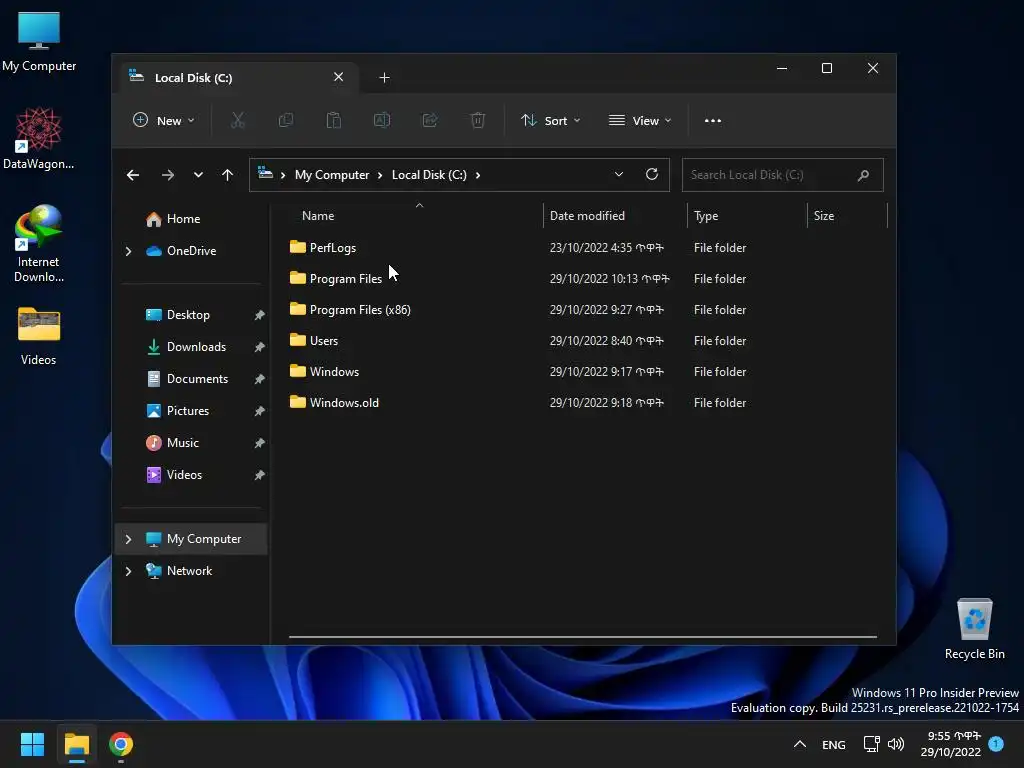Image resolution: width=1024 pixels, height=768 pixels.
Task: Go up one folder level
Action: (227, 175)
